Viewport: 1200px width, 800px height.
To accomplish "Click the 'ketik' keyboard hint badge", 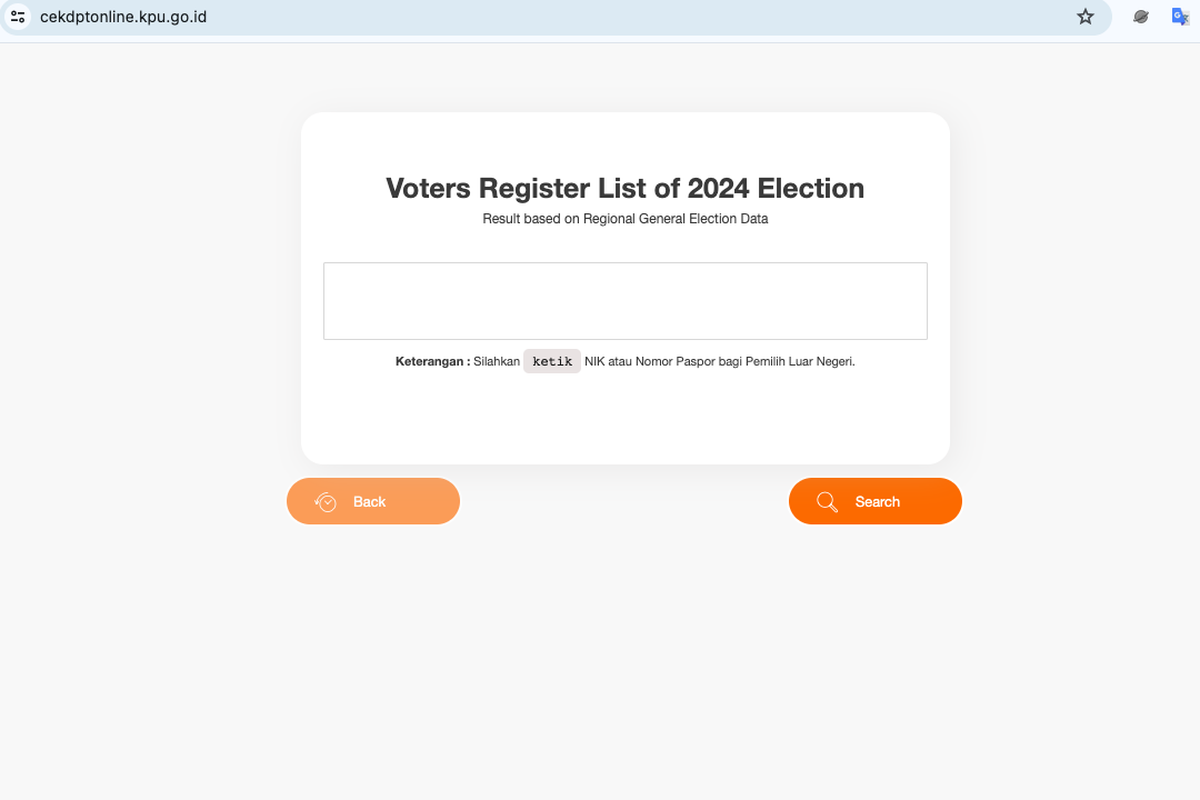I will [x=552, y=361].
